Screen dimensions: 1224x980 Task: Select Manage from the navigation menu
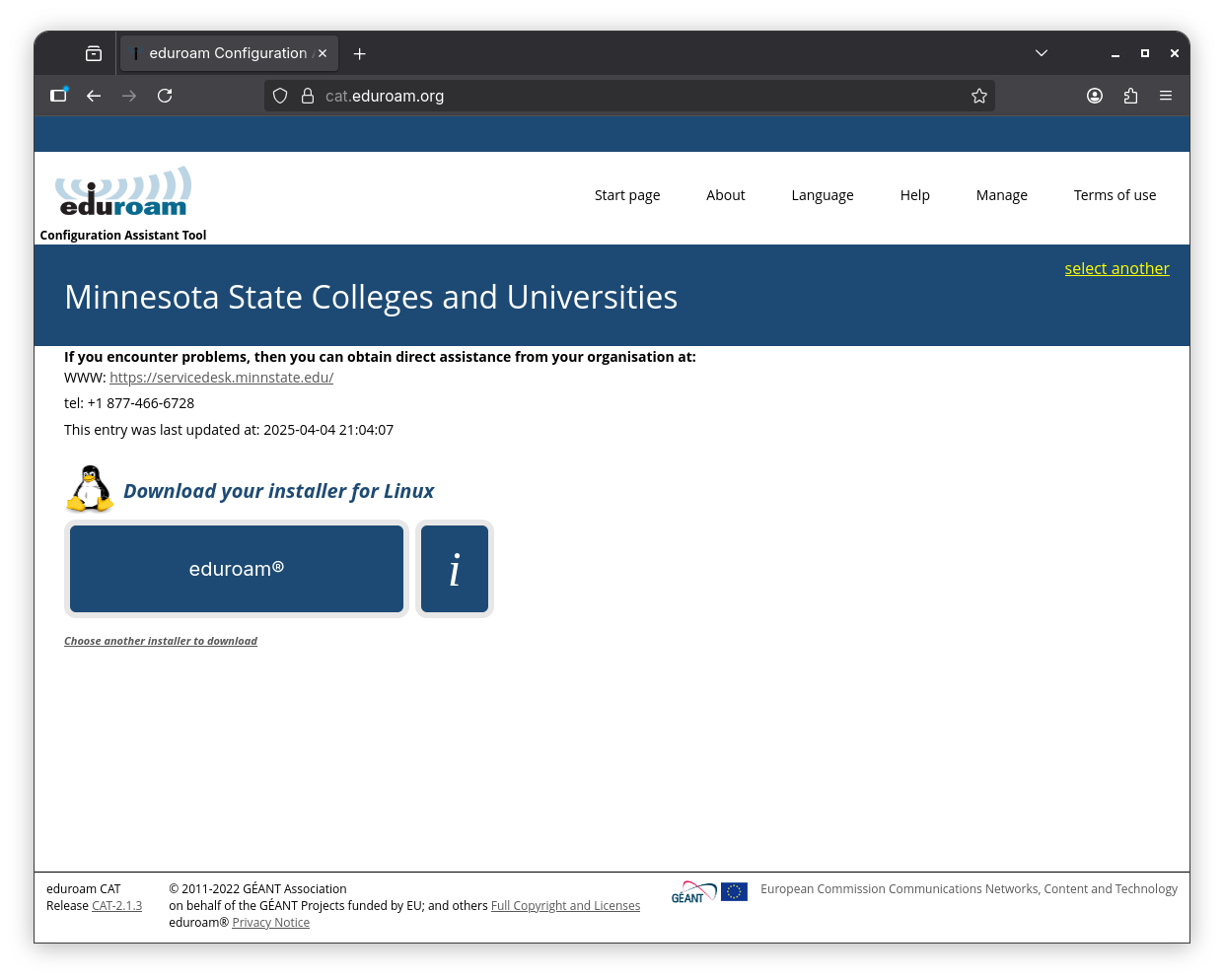point(1001,195)
